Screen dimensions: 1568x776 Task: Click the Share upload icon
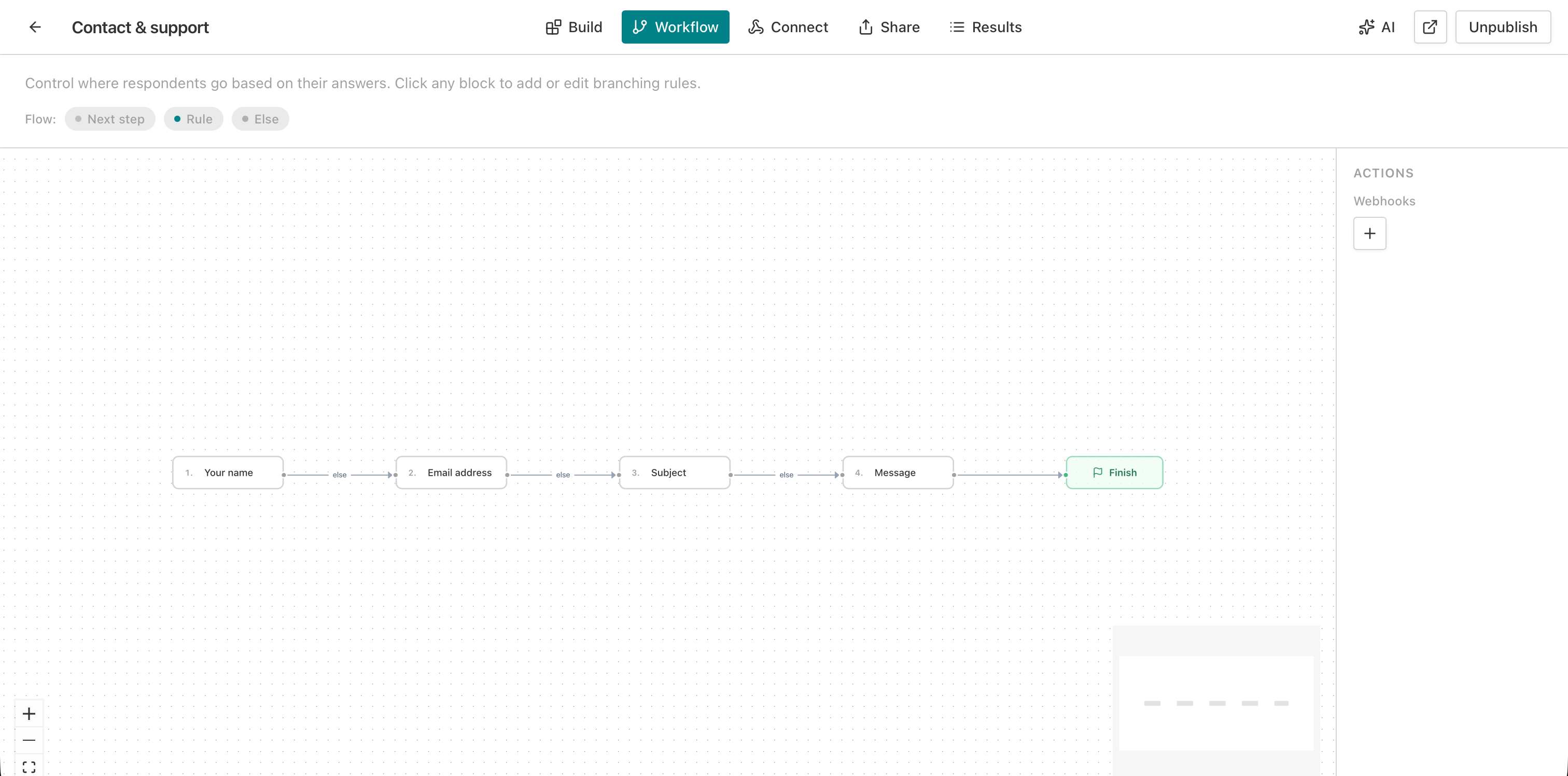(867, 27)
